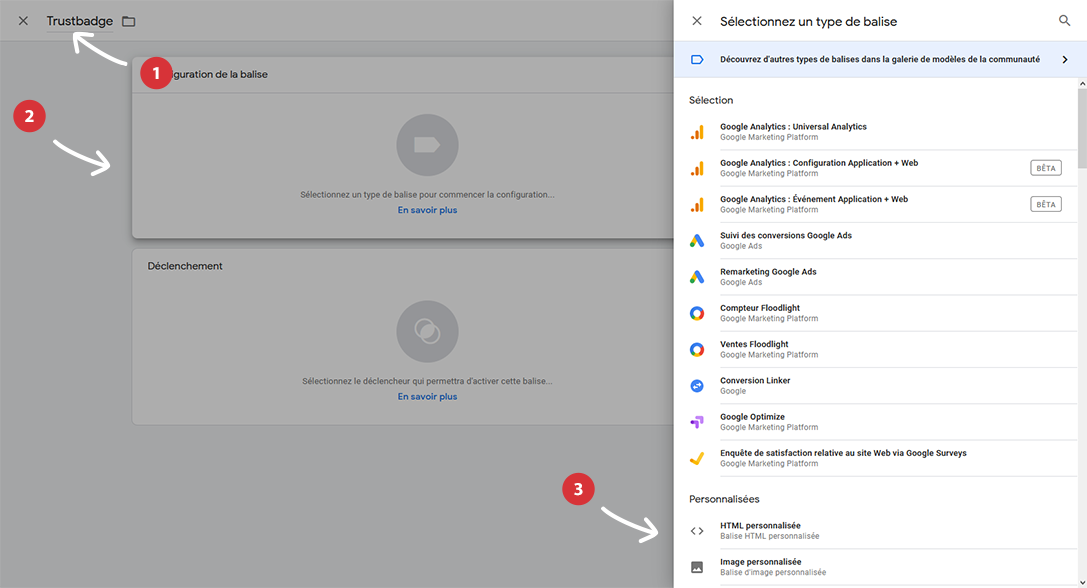Edit the Trustbadge tag name field
The height and width of the screenshot is (588, 1087).
(80, 21)
